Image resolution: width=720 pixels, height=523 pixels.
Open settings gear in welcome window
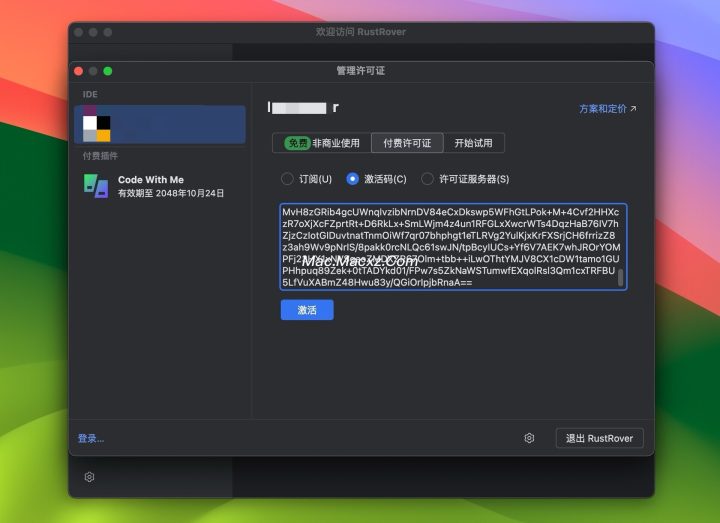coord(90,477)
